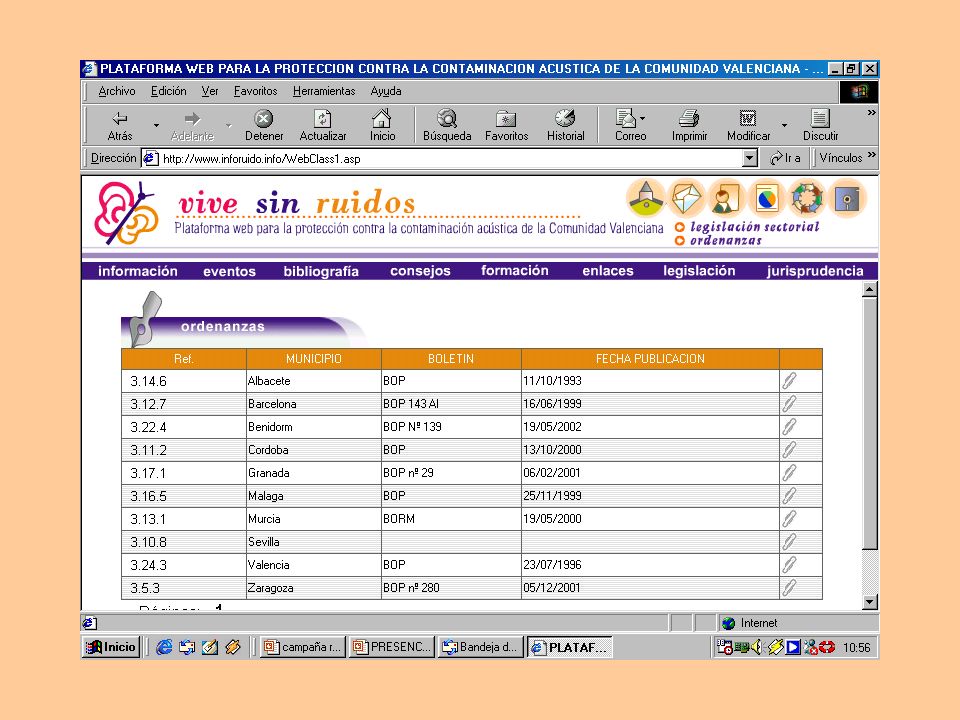Click the house icon in page header
The height and width of the screenshot is (720, 960).
point(646,198)
